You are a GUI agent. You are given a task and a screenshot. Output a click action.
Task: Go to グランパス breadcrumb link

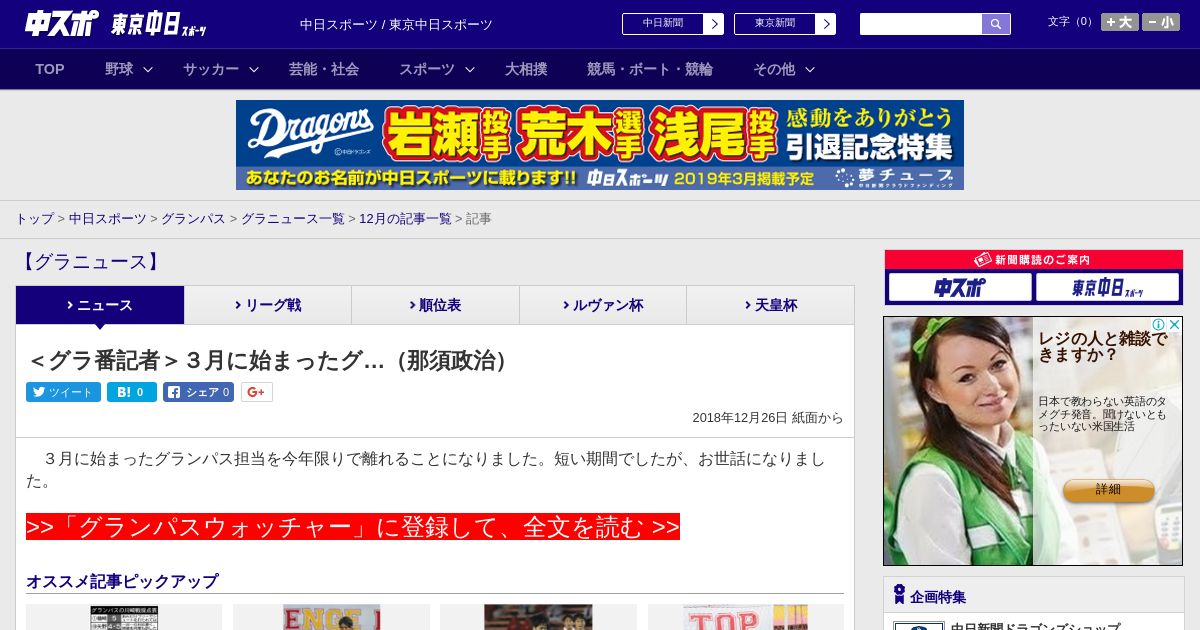(193, 218)
